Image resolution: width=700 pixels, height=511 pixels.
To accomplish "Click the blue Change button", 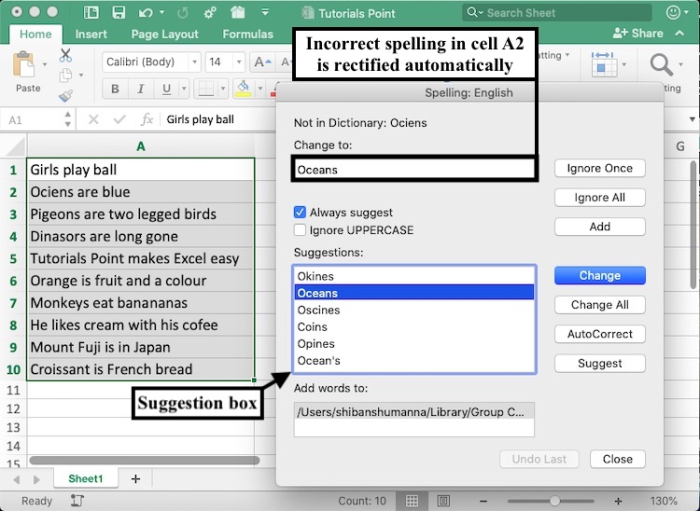I will pos(600,275).
